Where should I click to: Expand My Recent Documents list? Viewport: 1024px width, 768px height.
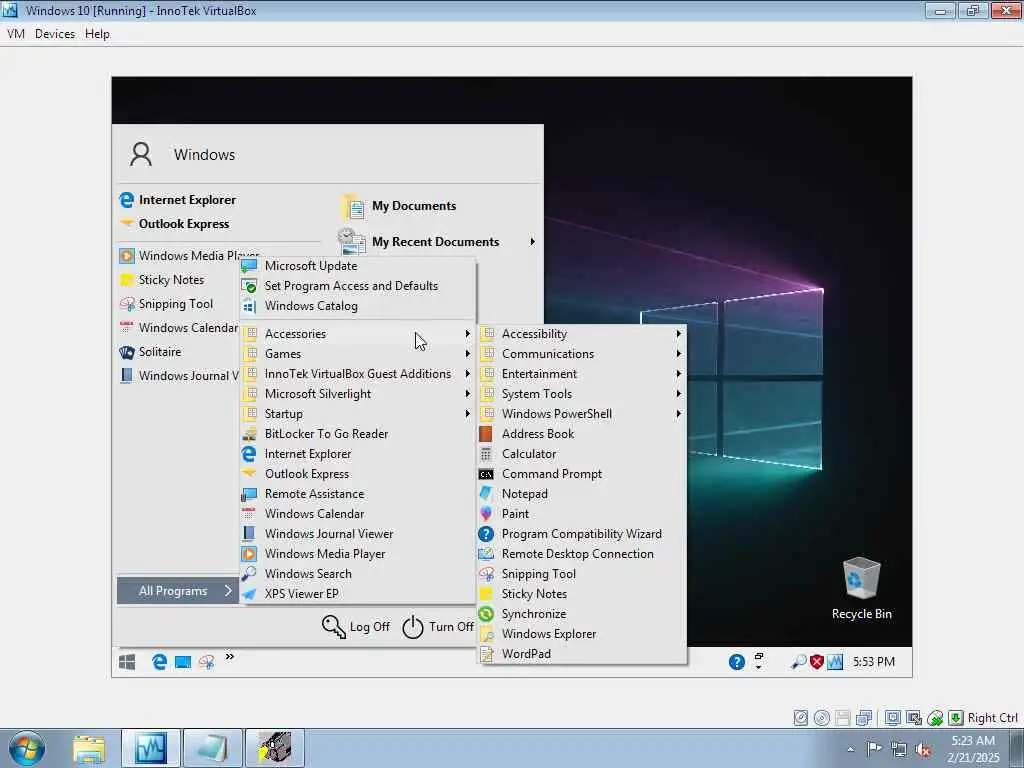tap(438, 242)
